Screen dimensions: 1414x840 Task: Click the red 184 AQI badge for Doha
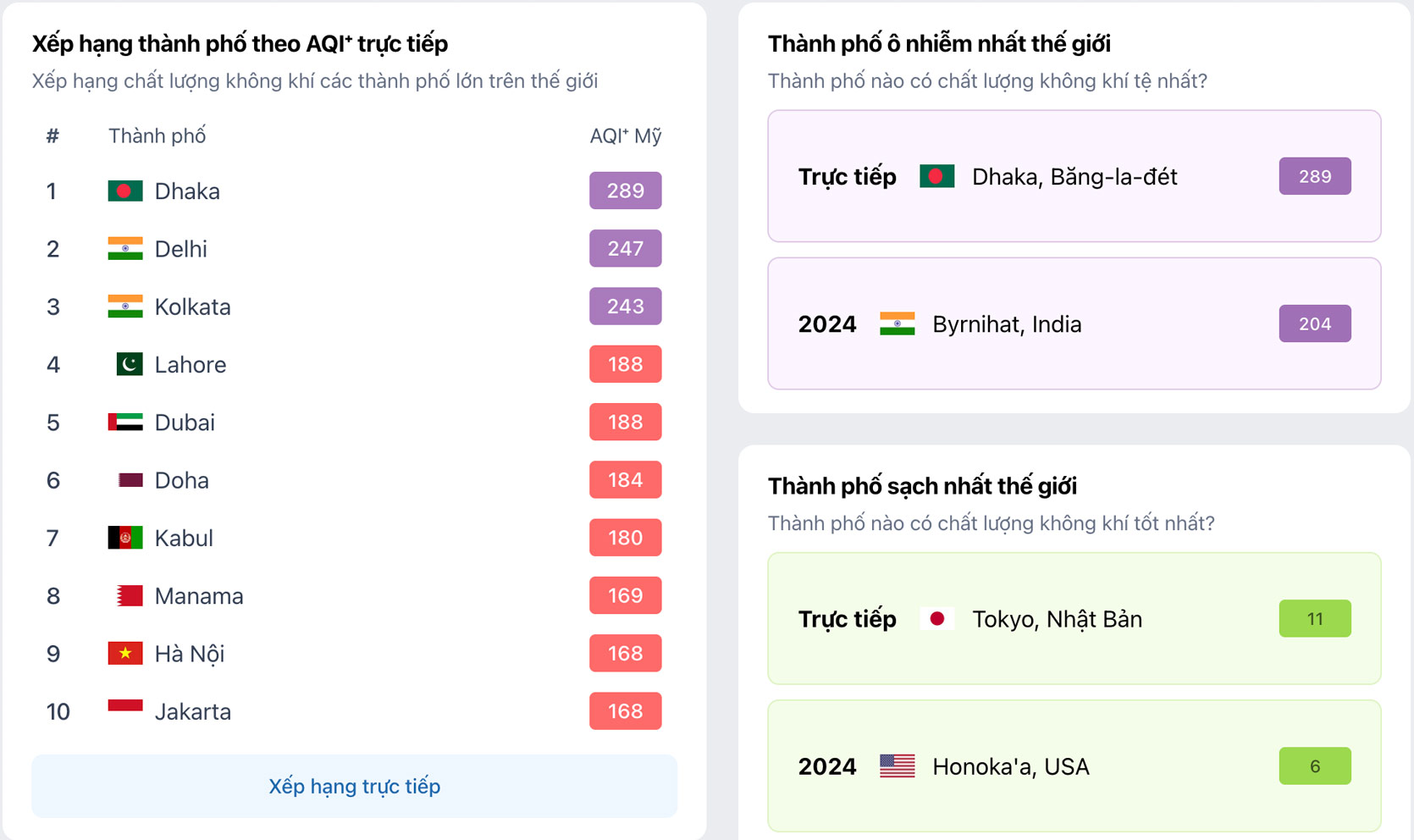(625, 480)
